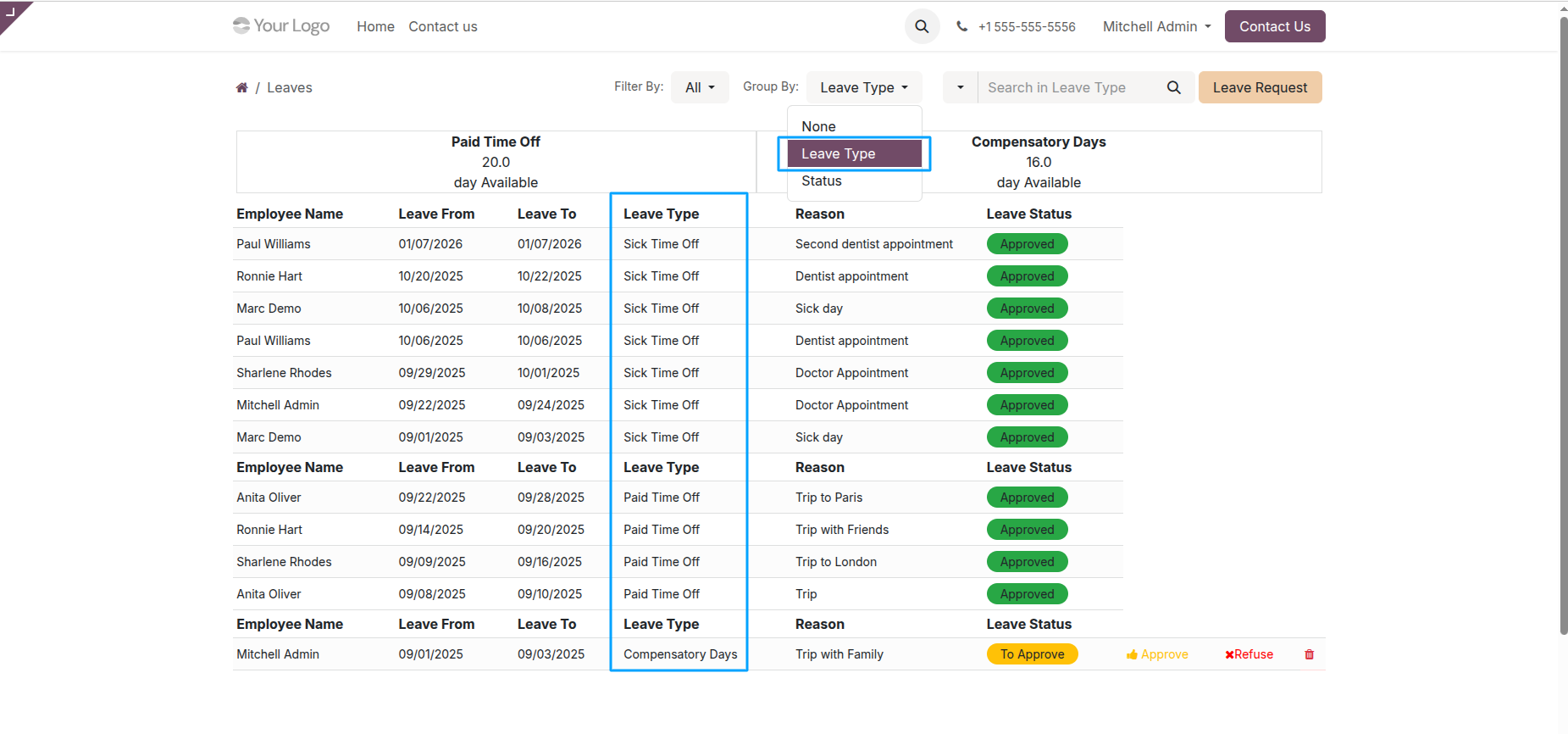Click the Trip to Paris reason cell
1568x734 pixels.
pyautogui.click(x=828, y=498)
